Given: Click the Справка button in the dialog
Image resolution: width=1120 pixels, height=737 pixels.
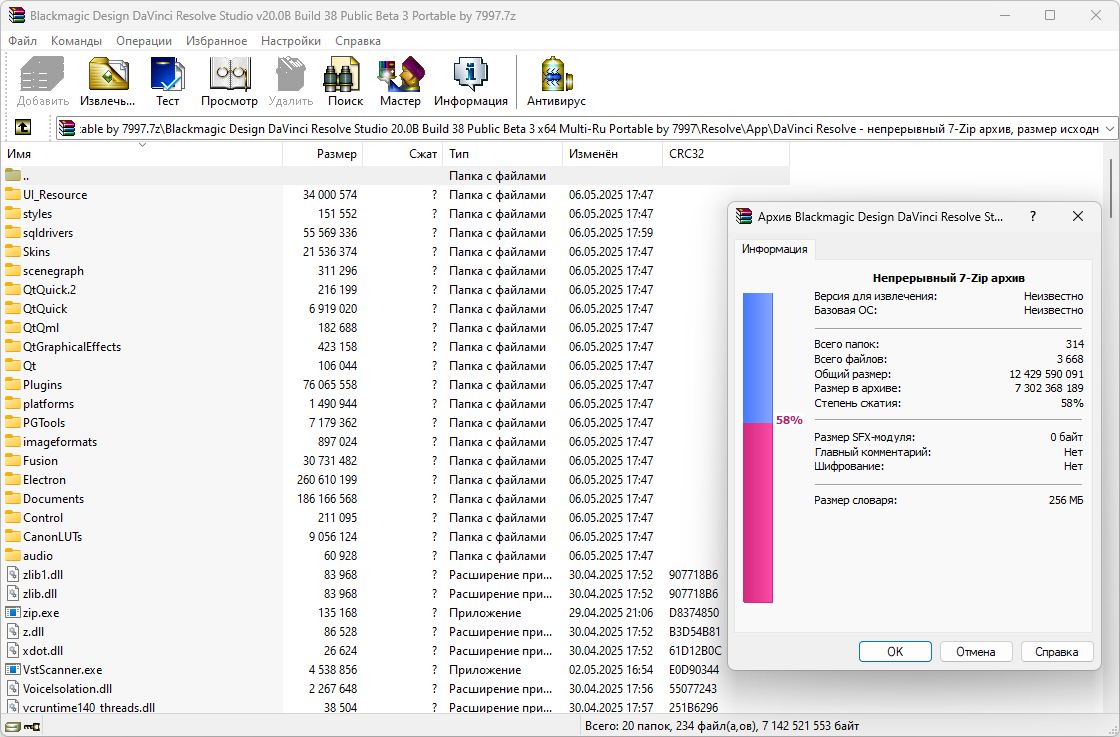Looking at the screenshot, I should (1056, 651).
